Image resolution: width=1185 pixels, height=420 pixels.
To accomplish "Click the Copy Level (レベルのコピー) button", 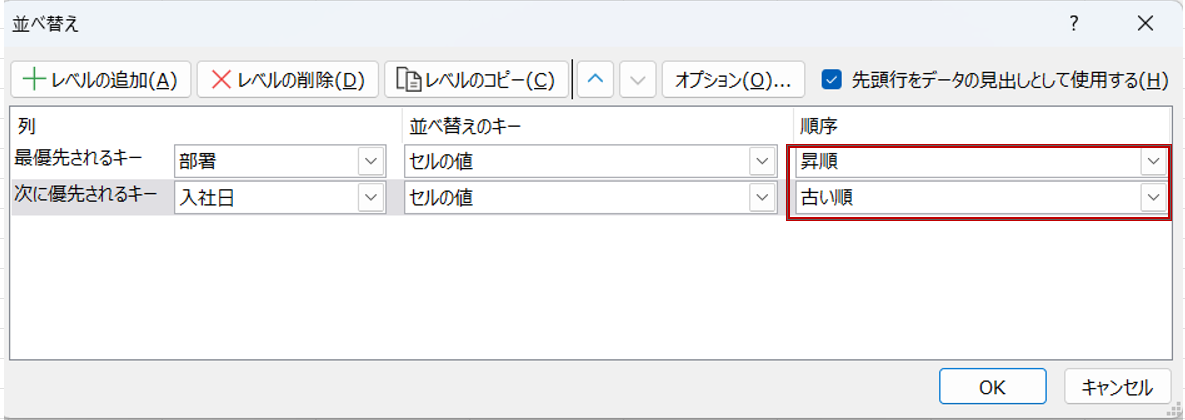I will 475,80.
